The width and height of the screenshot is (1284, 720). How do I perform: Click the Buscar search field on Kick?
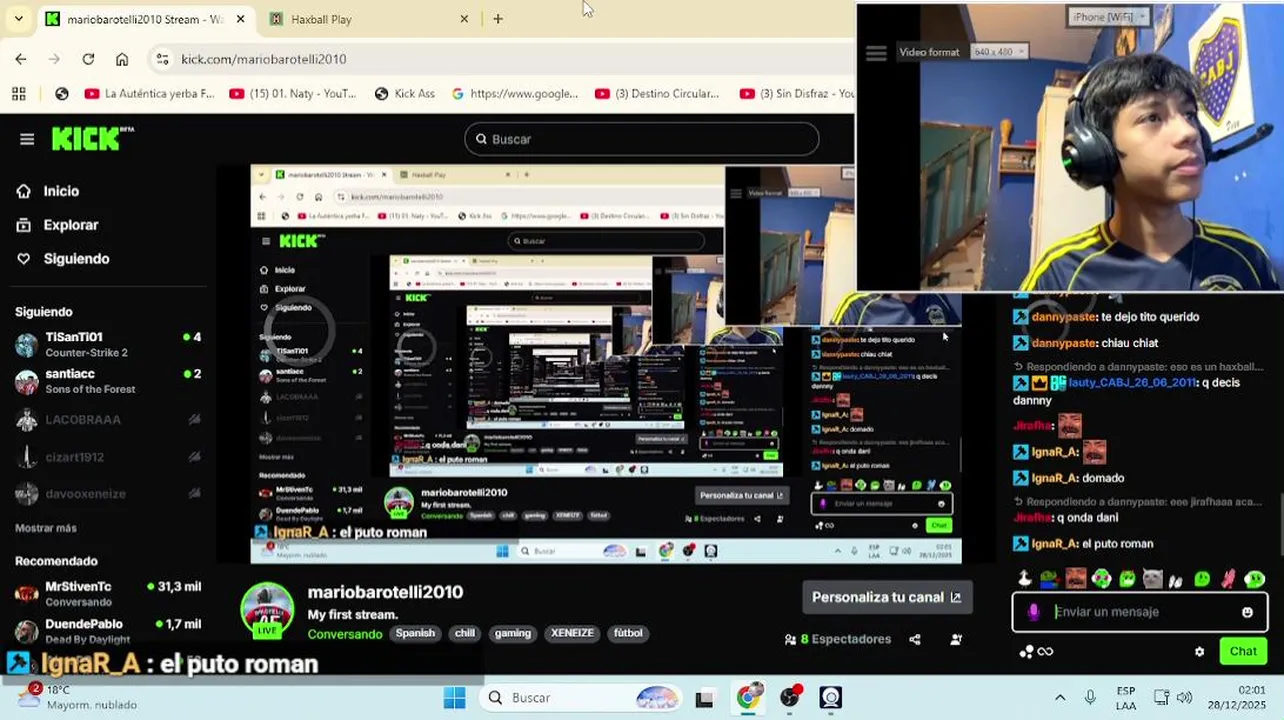[x=641, y=139]
